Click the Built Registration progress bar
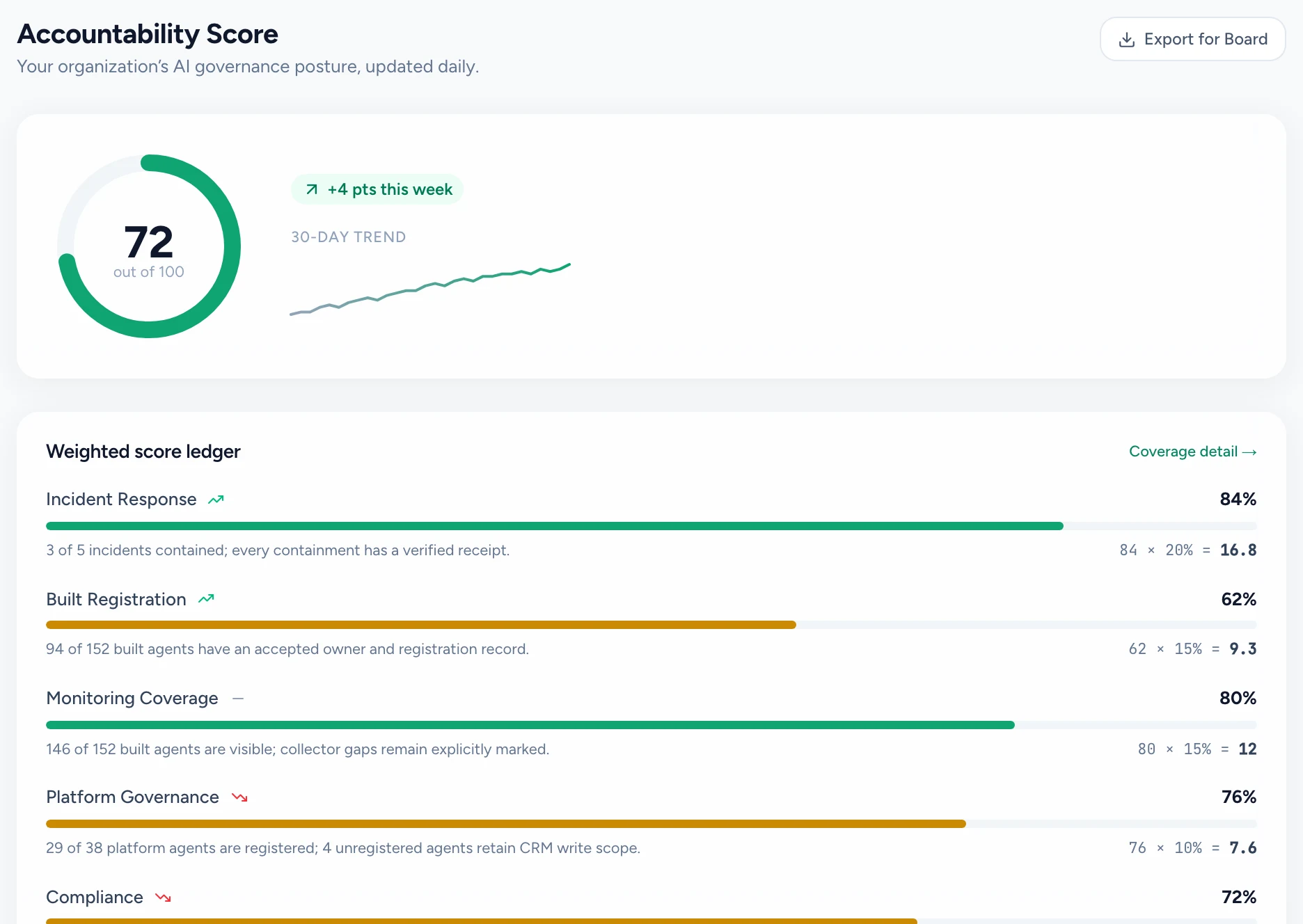Viewport: 1303px width, 924px height. [x=651, y=625]
